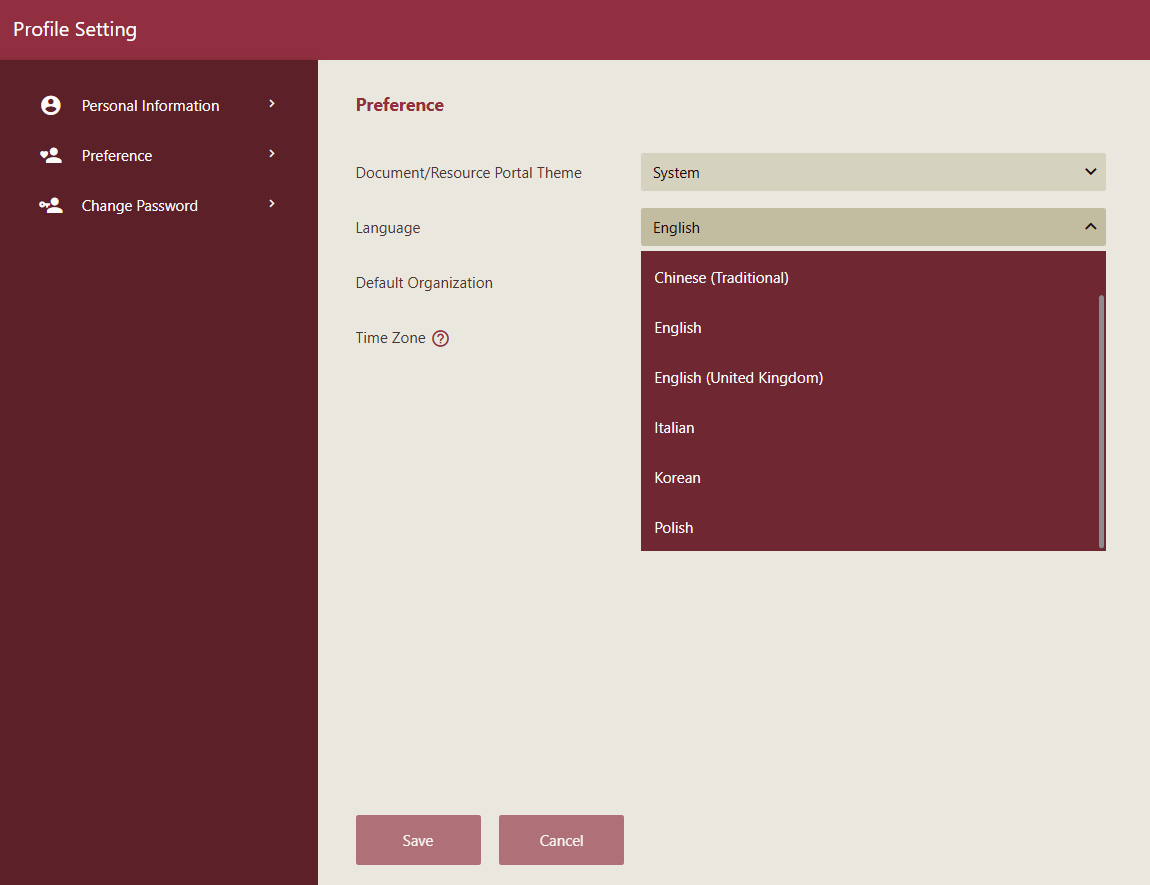Click the language list scrollbar
The height and width of the screenshot is (885, 1150).
pos(1101,422)
